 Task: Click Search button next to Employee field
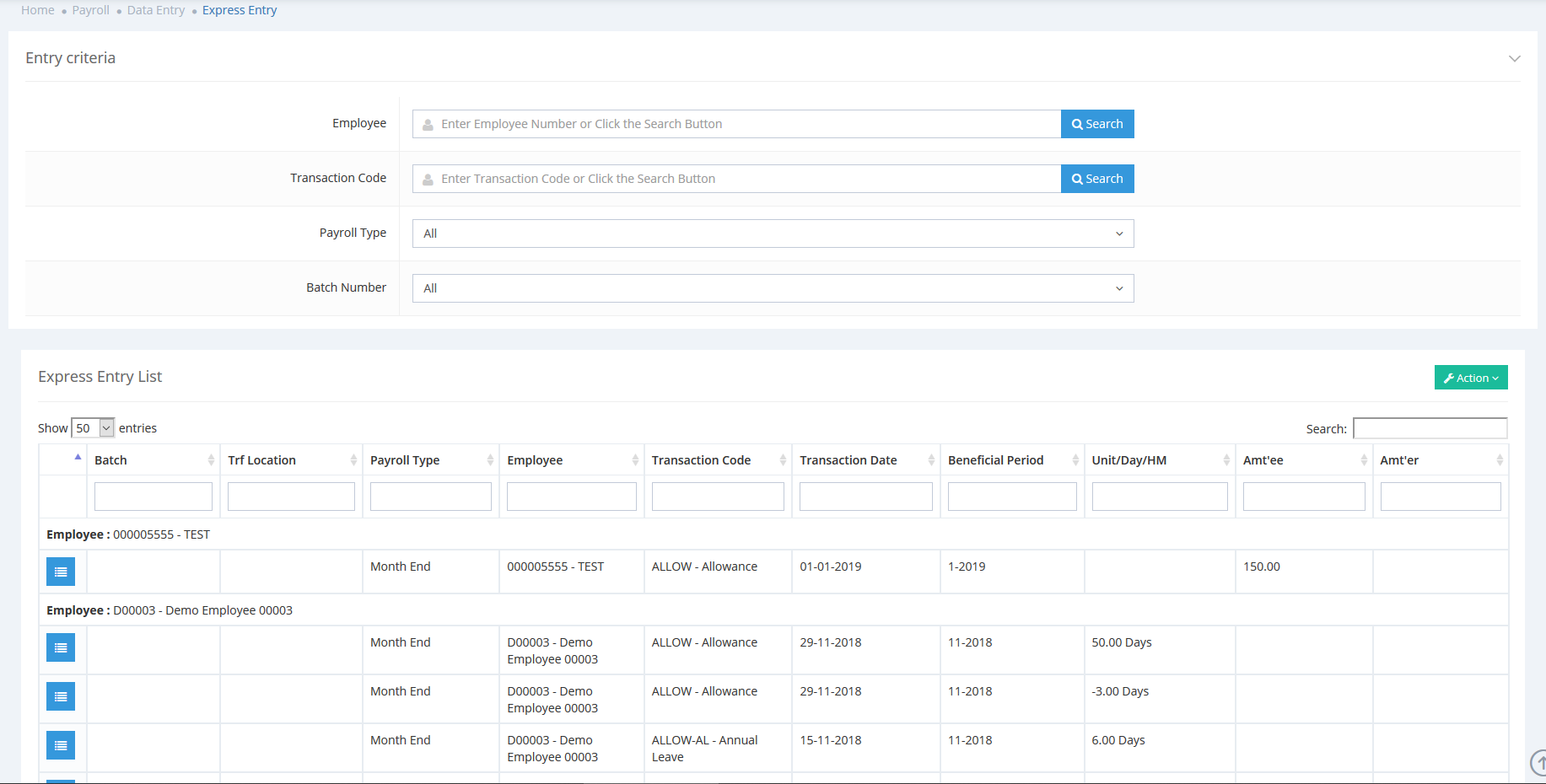point(1096,124)
